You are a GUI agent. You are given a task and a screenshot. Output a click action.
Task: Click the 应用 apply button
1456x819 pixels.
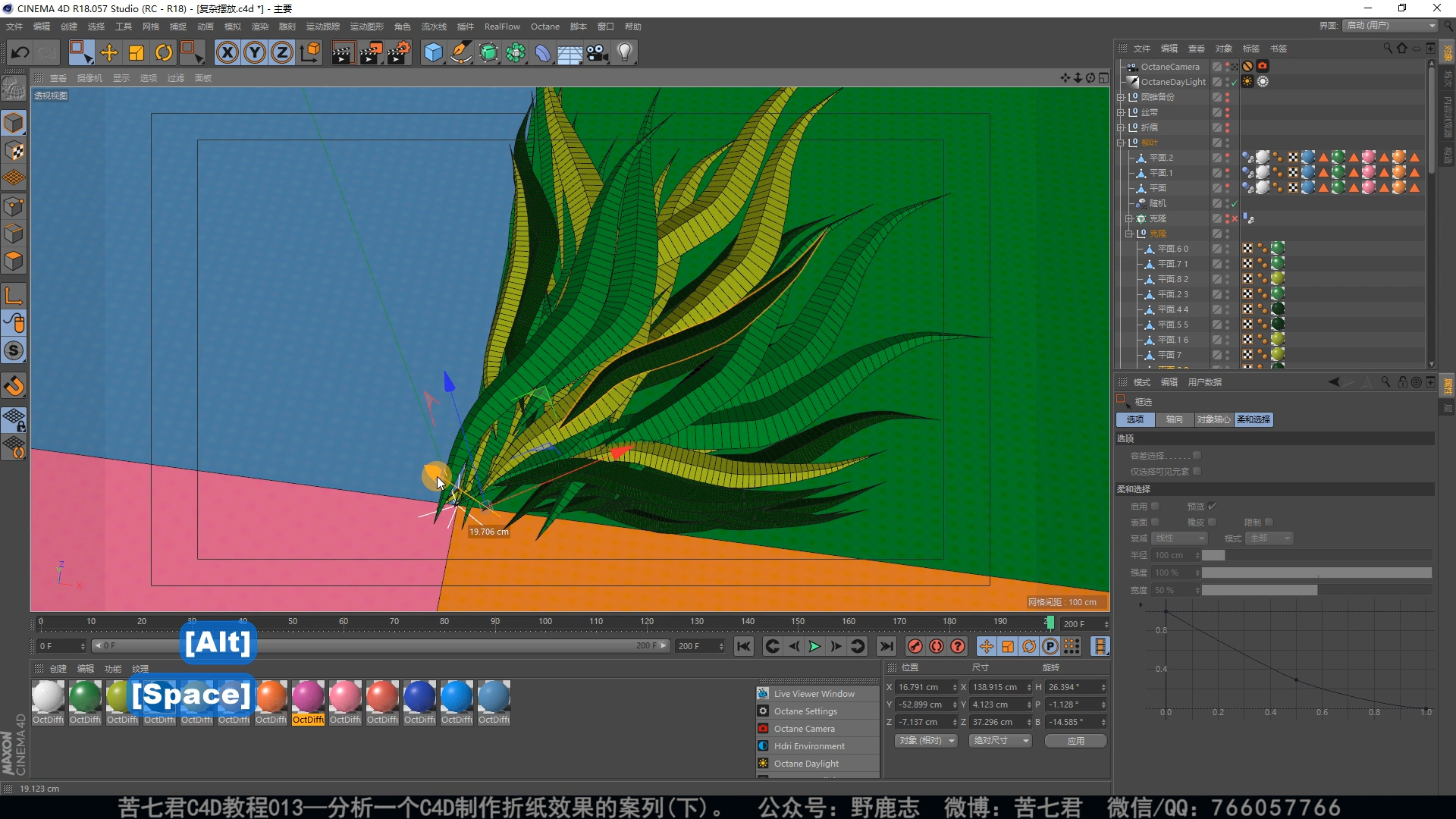[1075, 741]
